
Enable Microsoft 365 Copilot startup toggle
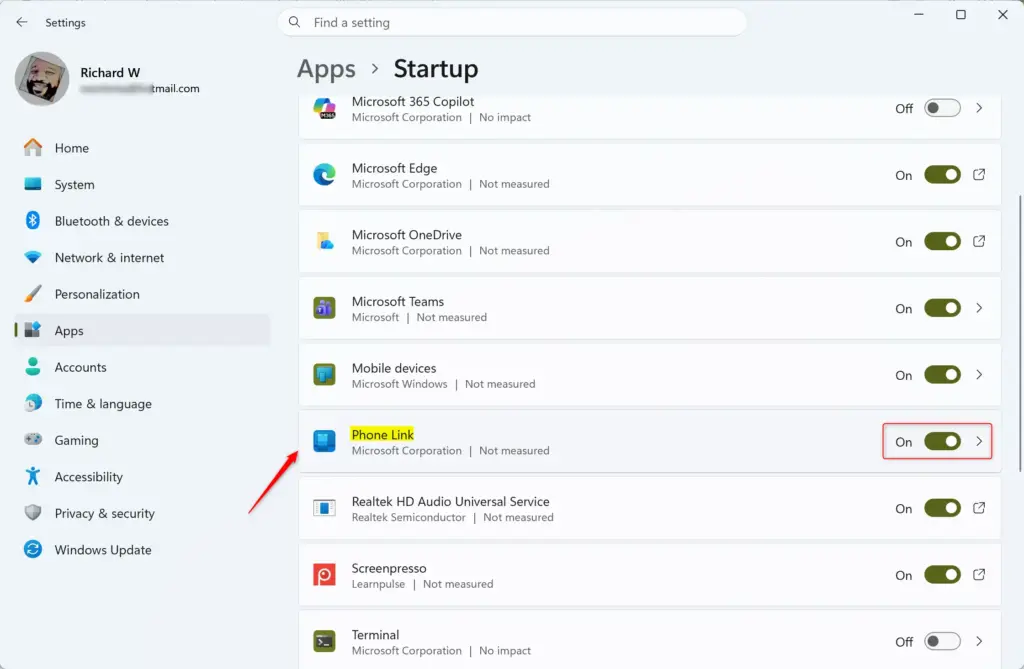[942, 108]
